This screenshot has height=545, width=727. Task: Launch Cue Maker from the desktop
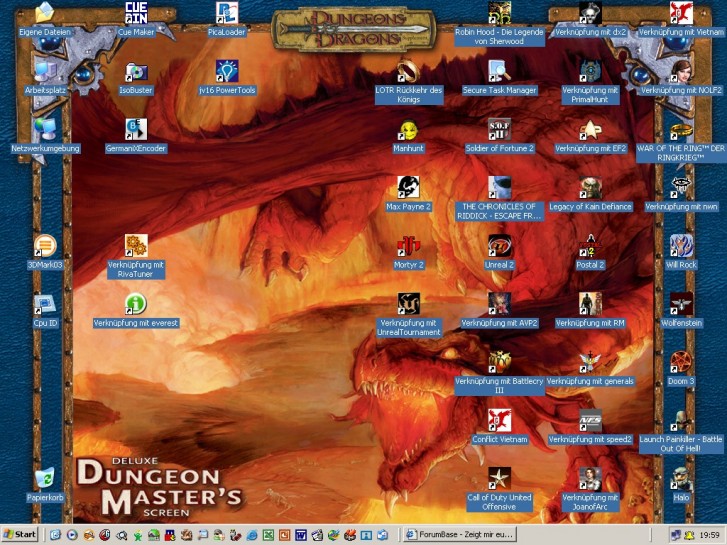[136, 13]
